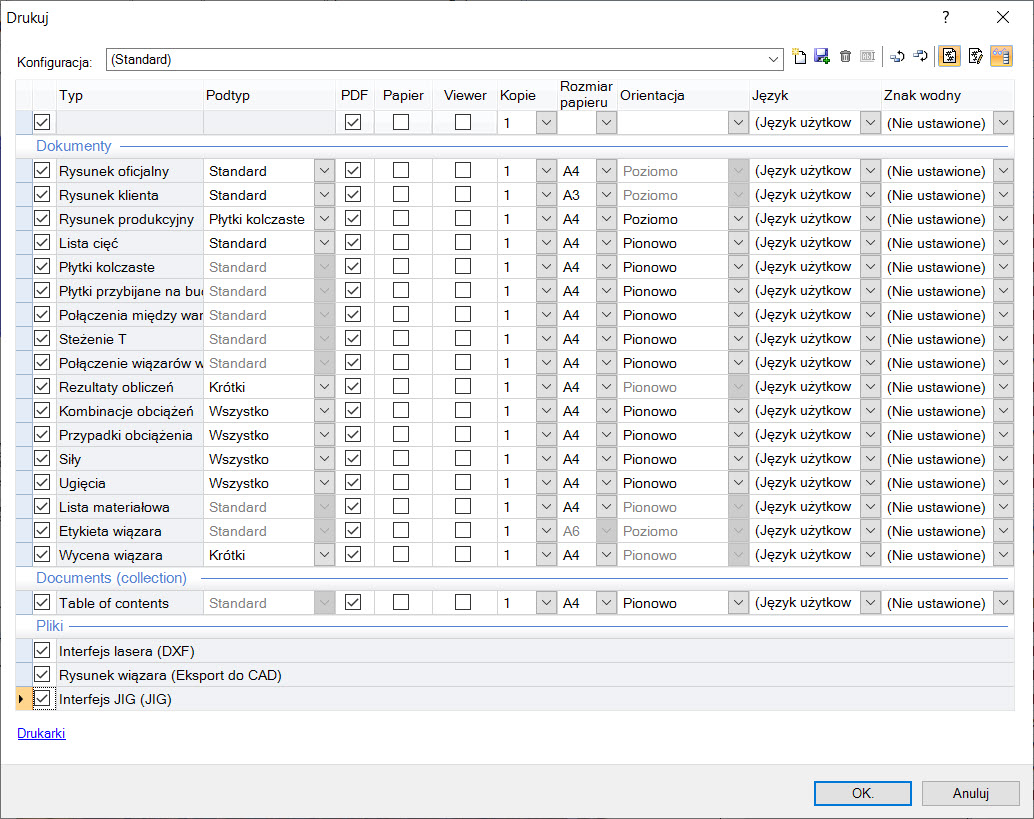Click the Typ column header
The height and width of the screenshot is (819, 1034).
point(130,95)
